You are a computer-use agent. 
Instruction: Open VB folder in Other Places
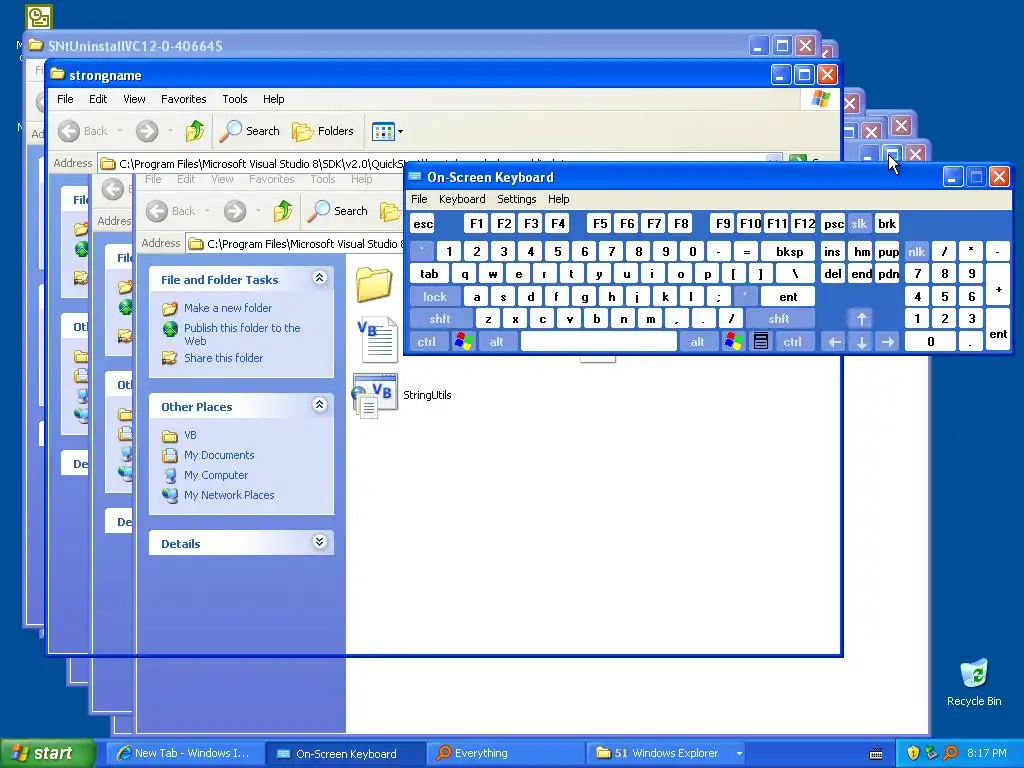pyautogui.click(x=190, y=435)
